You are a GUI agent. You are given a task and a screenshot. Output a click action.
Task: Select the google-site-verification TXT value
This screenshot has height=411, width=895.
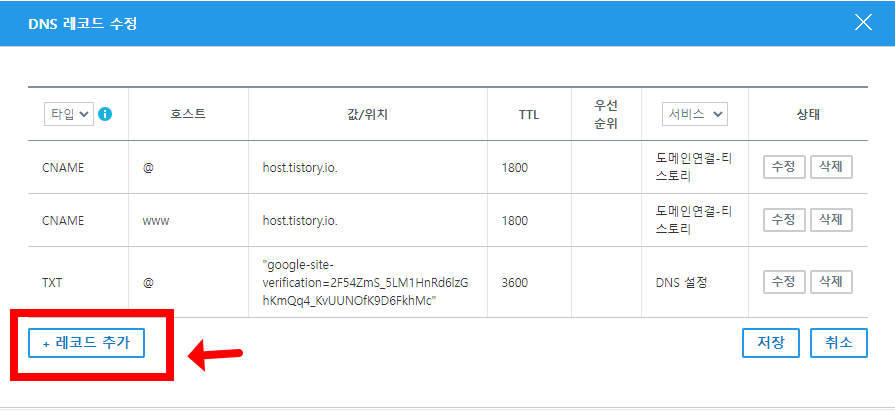(x=366, y=283)
